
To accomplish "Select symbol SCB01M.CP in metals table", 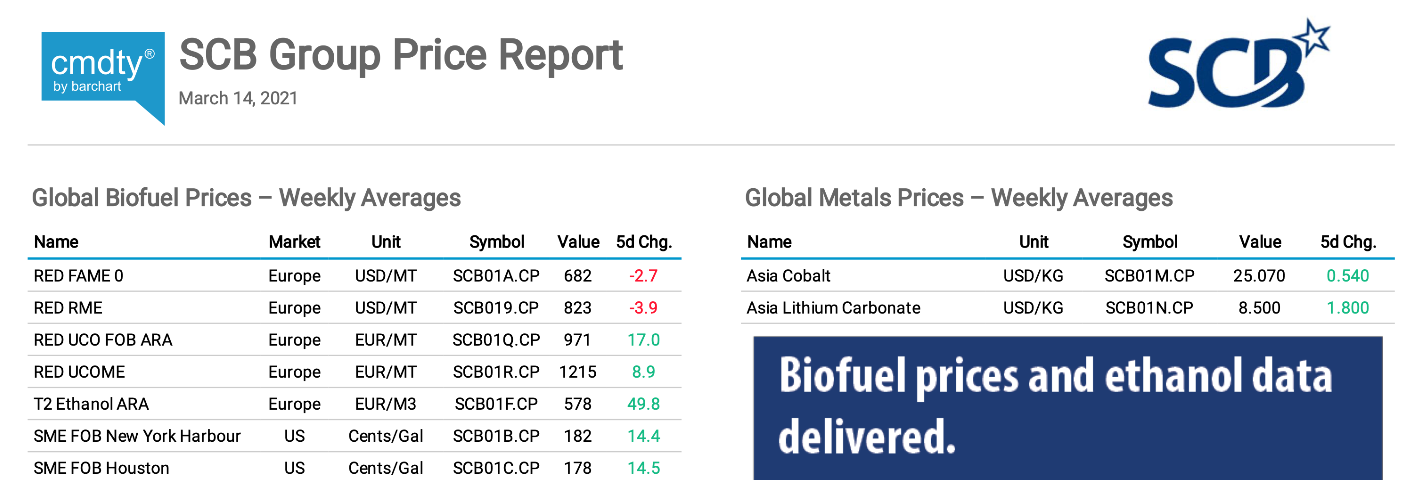I will 1150,276.
